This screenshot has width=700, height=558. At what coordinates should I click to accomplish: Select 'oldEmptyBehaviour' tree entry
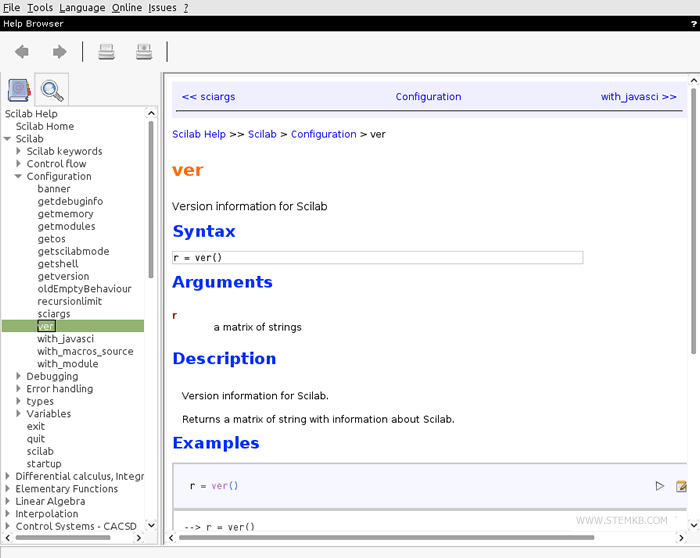click(x=84, y=289)
